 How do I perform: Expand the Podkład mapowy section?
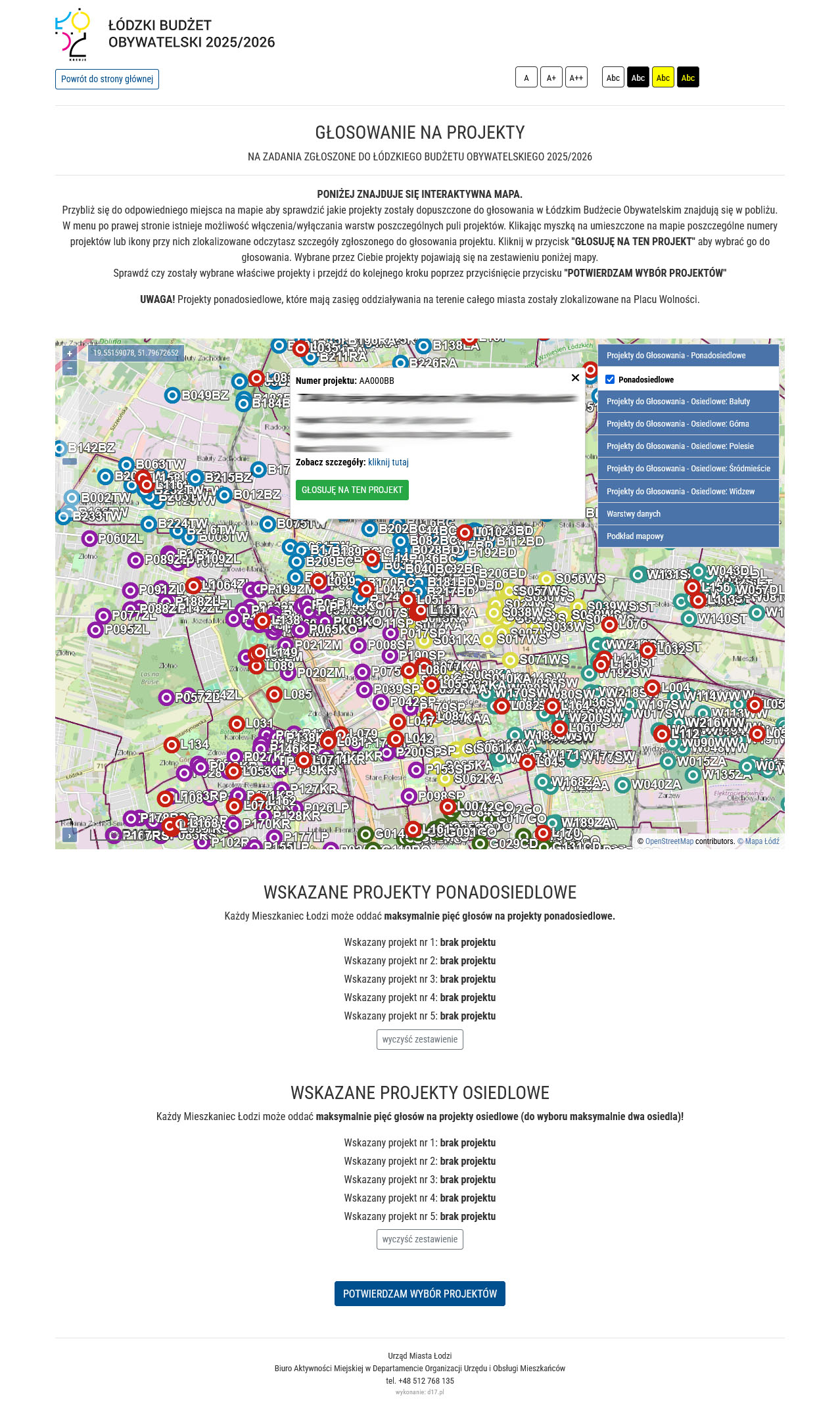(x=688, y=536)
